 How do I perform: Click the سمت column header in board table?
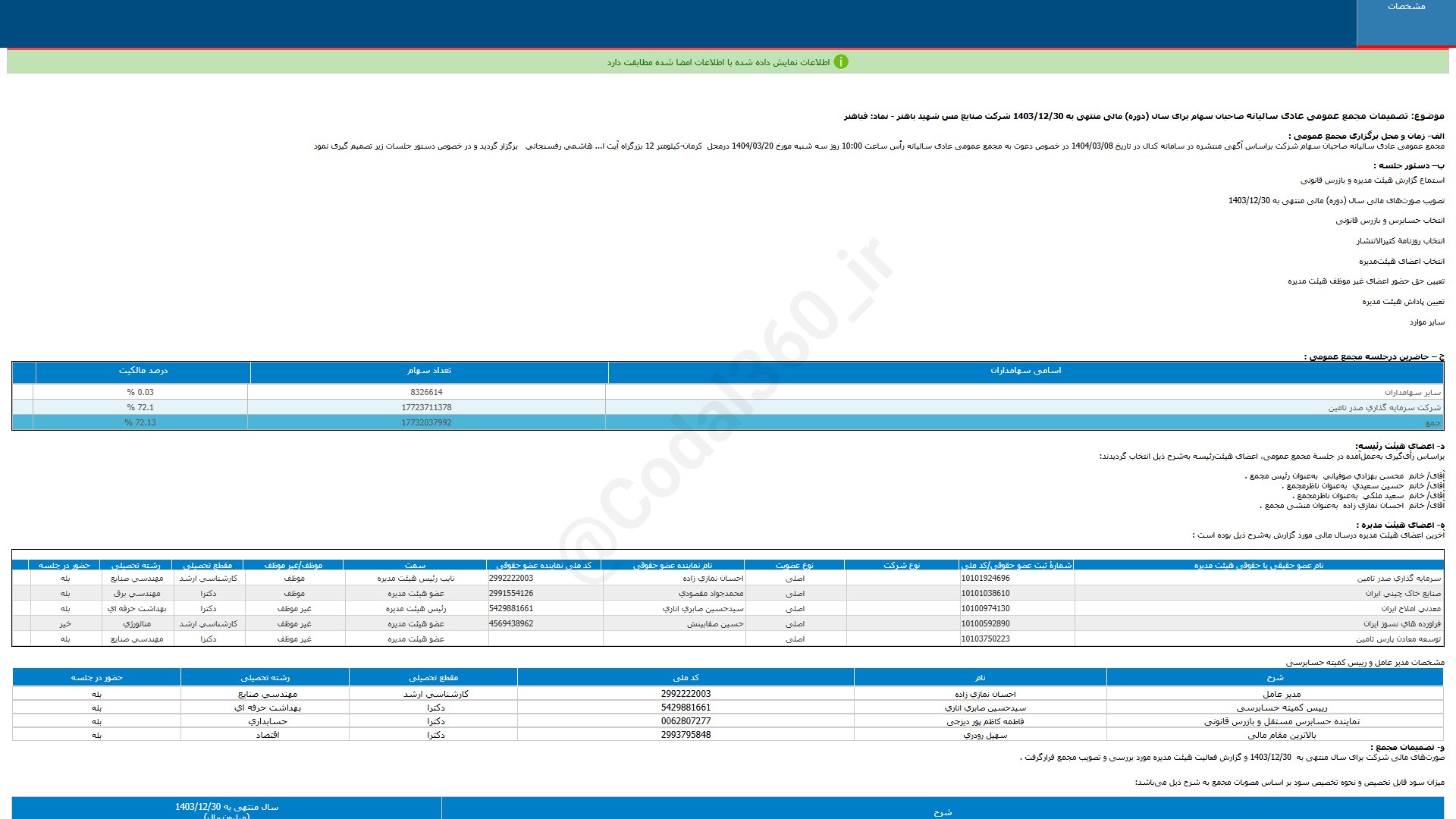click(415, 565)
